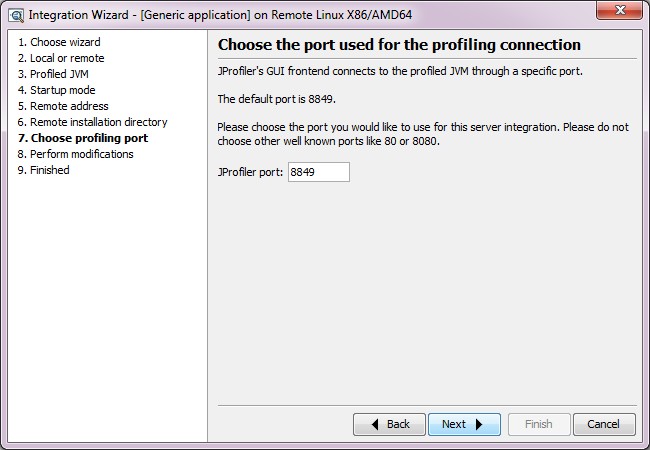This screenshot has height=450, width=650.
Task: Proceed with the Next button
Action: (464, 424)
